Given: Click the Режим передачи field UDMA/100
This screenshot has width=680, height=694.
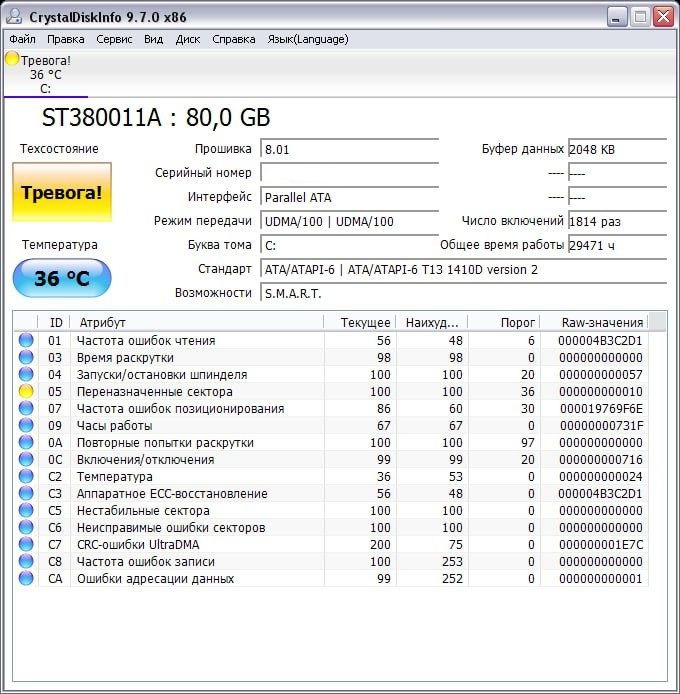Looking at the screenshot, I should [349, 221].
